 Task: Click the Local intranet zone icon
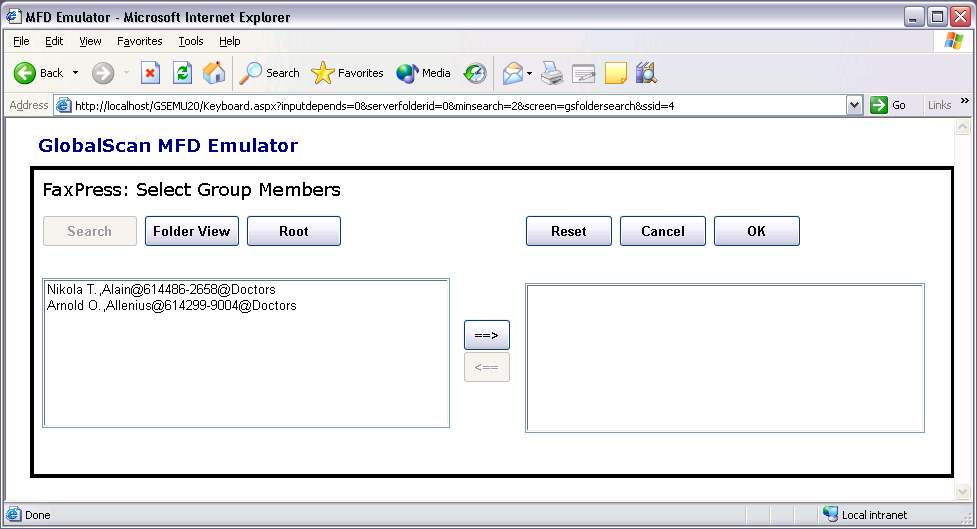830,514
